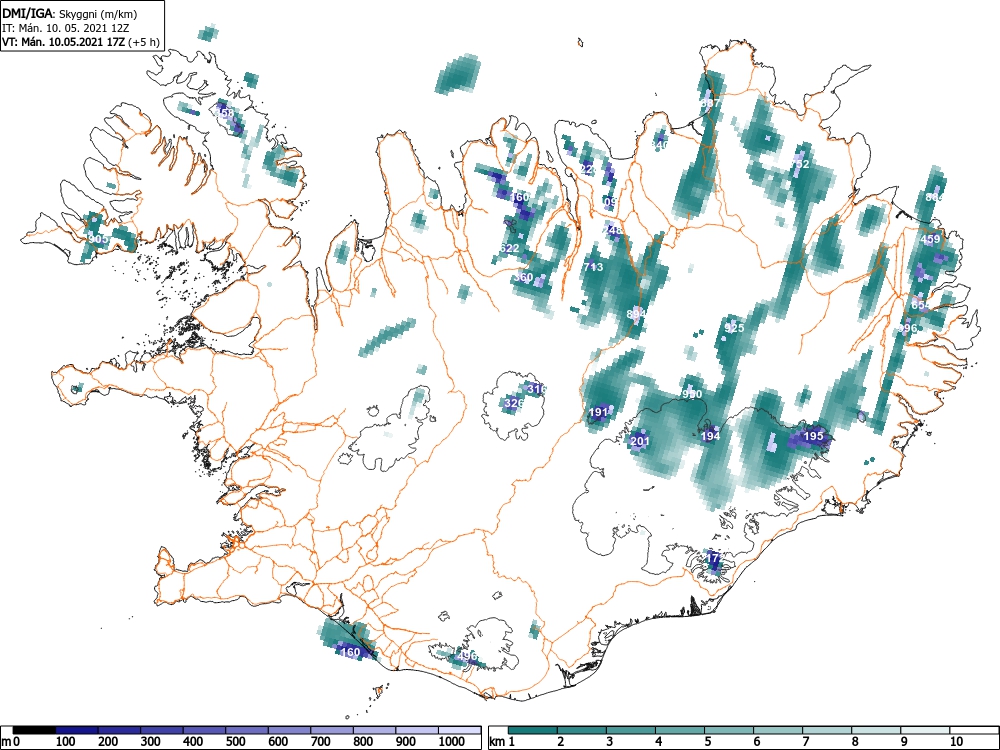The height and width of the screenshot is (750, 1000).
Task: Click the '459' value in the east
Action: pos(930,239)
